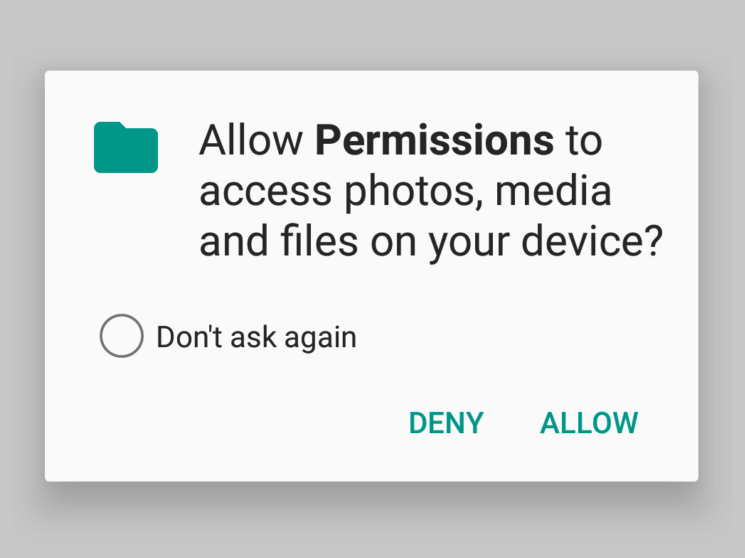Tap the DENY button
Screen dimensions: 745x558
click(446, 423)
